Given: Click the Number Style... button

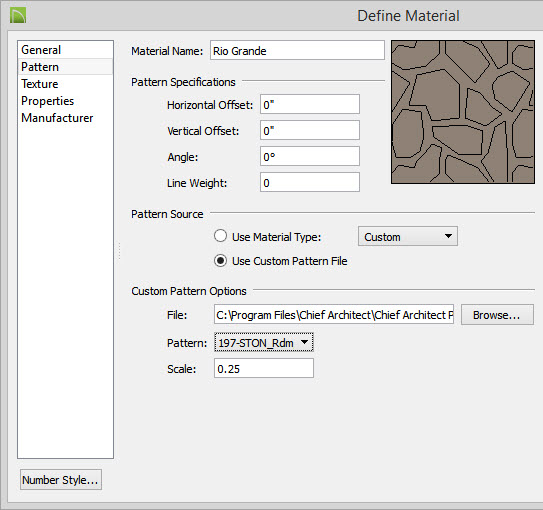Looking at the screenshot, I should click(61, 480).
